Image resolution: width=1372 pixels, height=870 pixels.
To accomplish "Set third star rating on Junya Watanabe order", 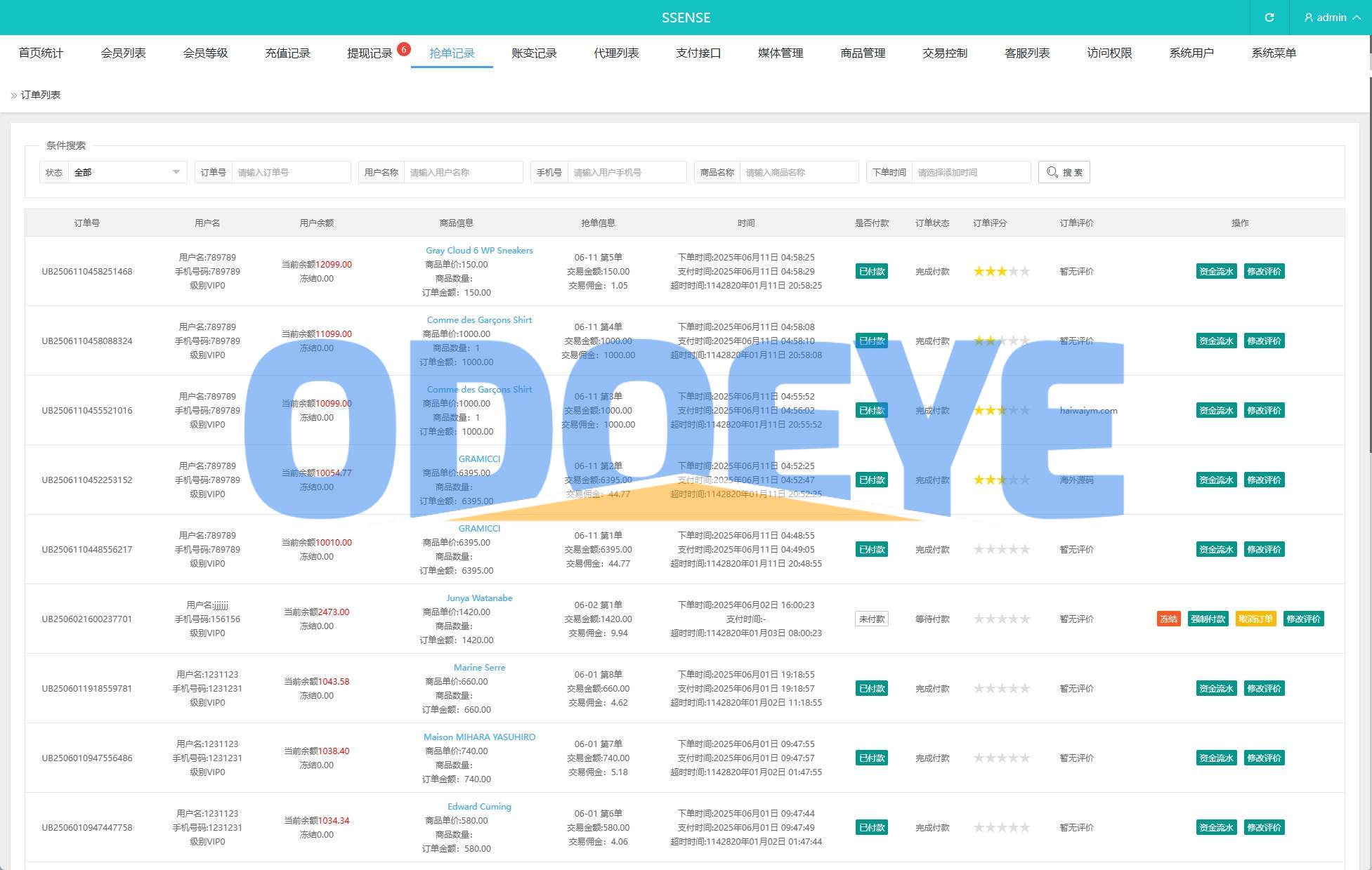I will coord(1002,619).
